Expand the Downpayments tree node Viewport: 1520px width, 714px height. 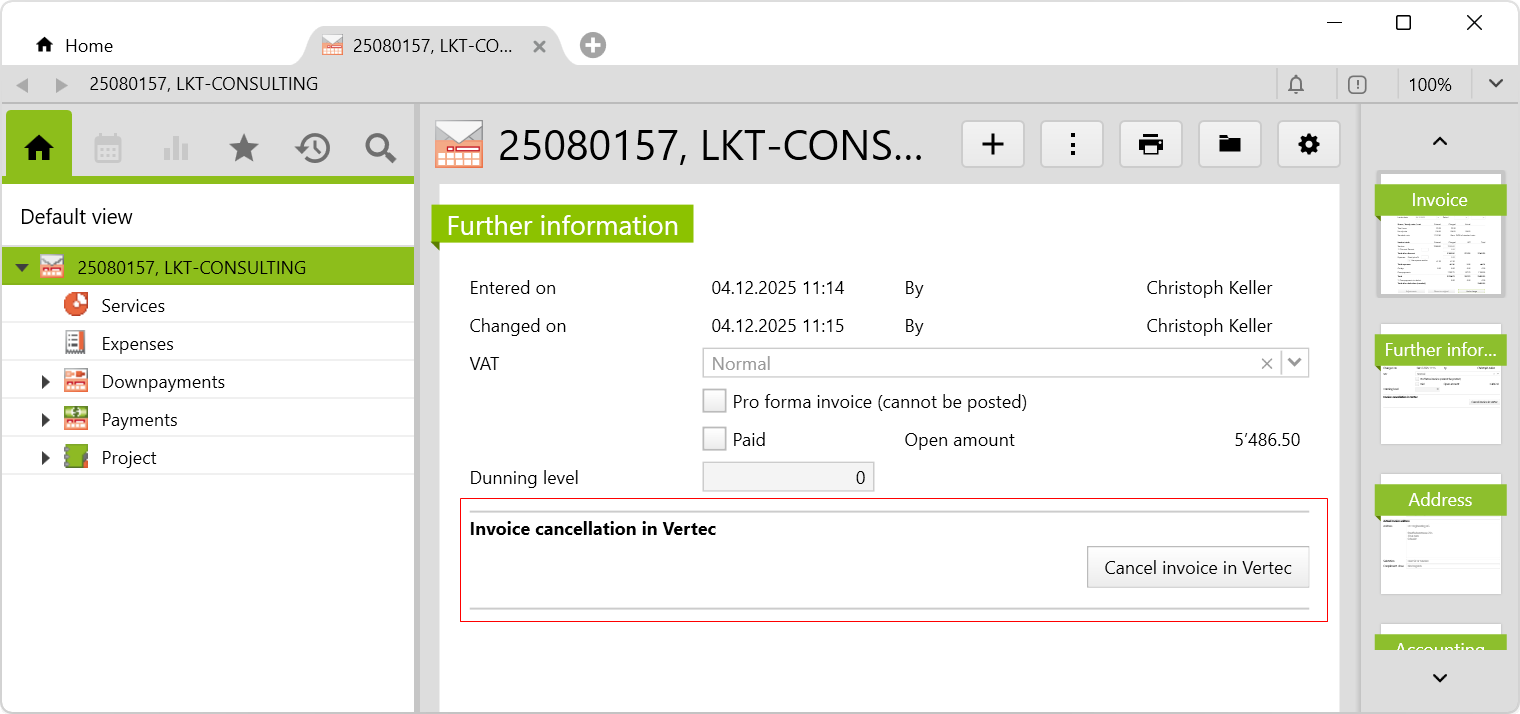tap(45, 382)
